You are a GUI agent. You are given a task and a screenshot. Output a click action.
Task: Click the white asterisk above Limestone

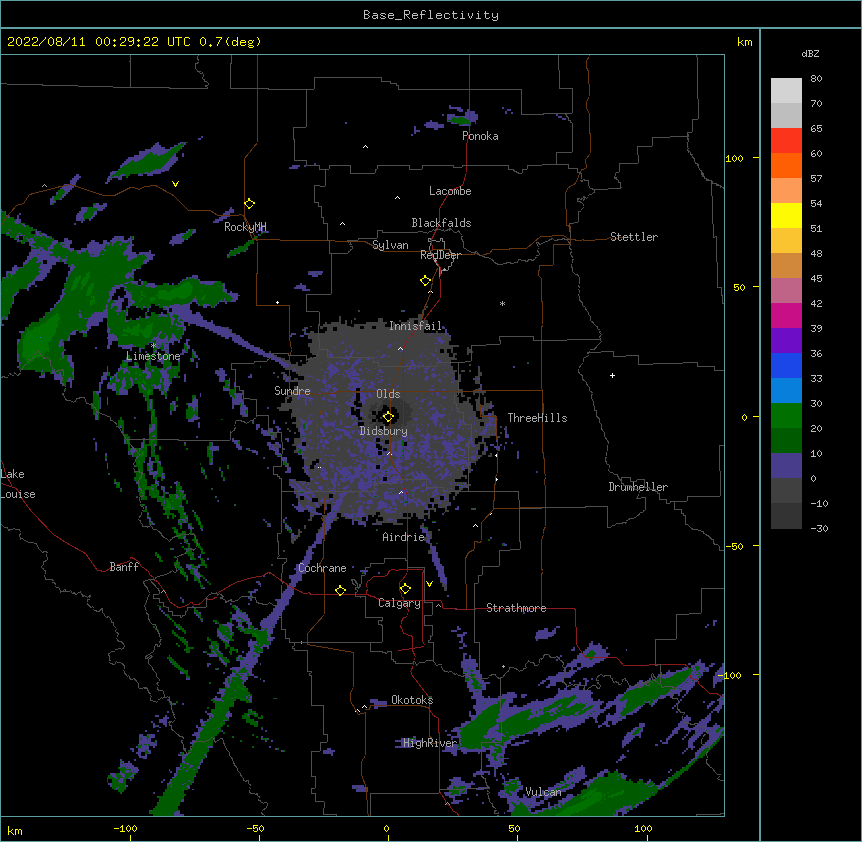(x=153, y=345)
